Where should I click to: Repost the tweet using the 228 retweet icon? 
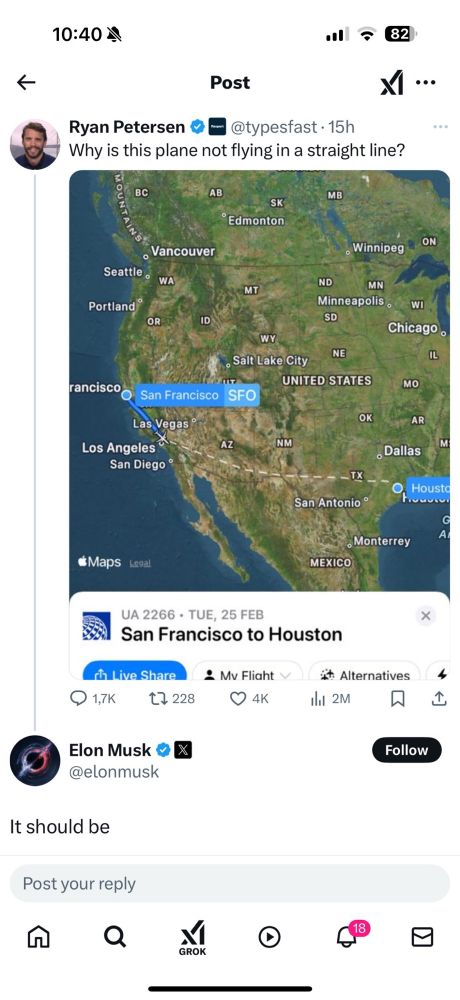(156, 699)
